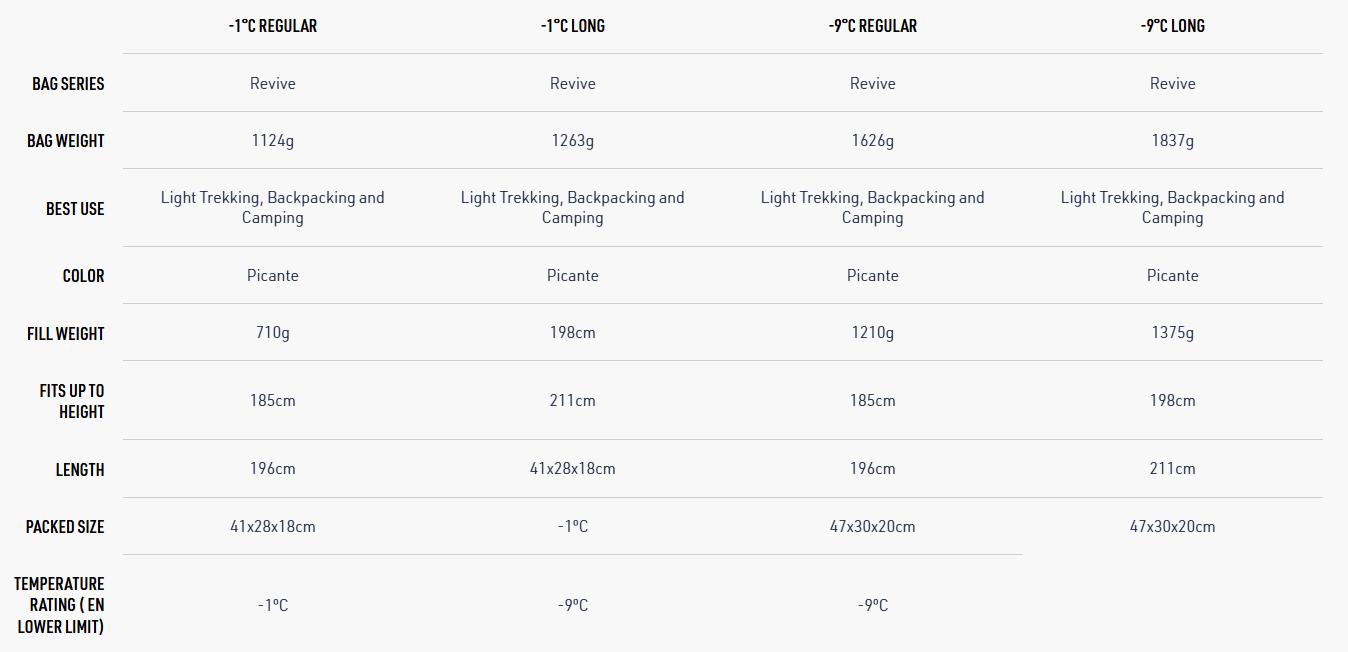Click the COLOR row label
Viewport: 1348px width, 652px height.
(83, 276)
